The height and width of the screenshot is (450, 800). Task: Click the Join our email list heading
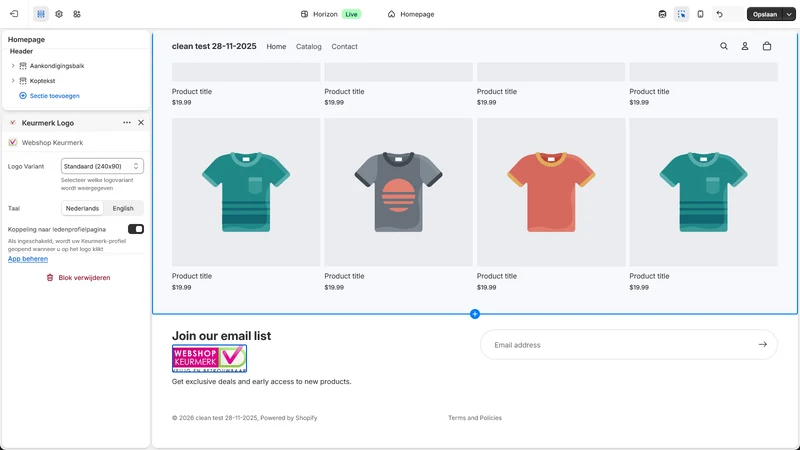(221, 336)
